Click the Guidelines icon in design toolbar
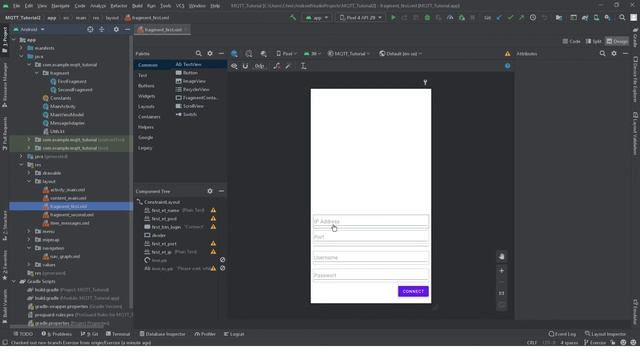Image resolution: width=640 pixels, height=360 pixels. point(303,66)
